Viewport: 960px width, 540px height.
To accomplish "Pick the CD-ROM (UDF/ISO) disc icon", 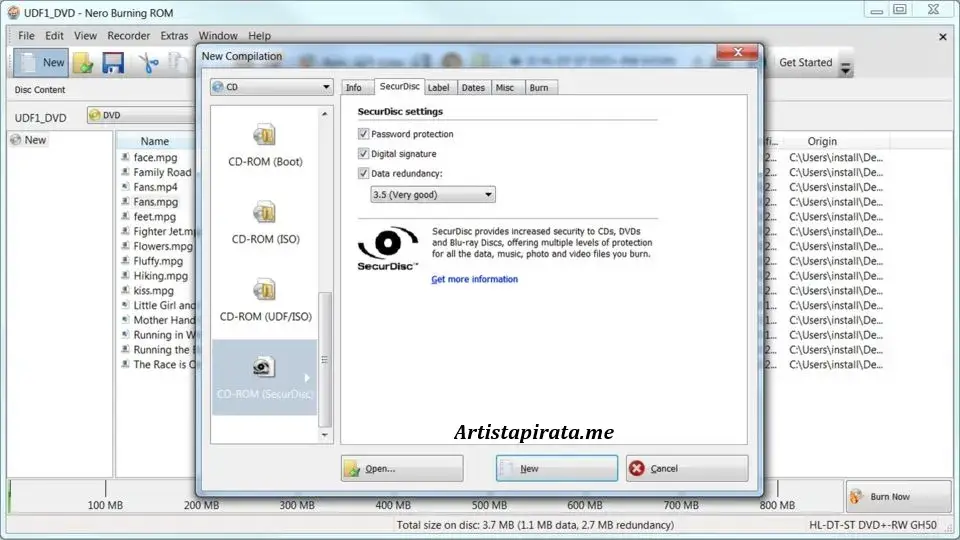I will click(264, 290).
